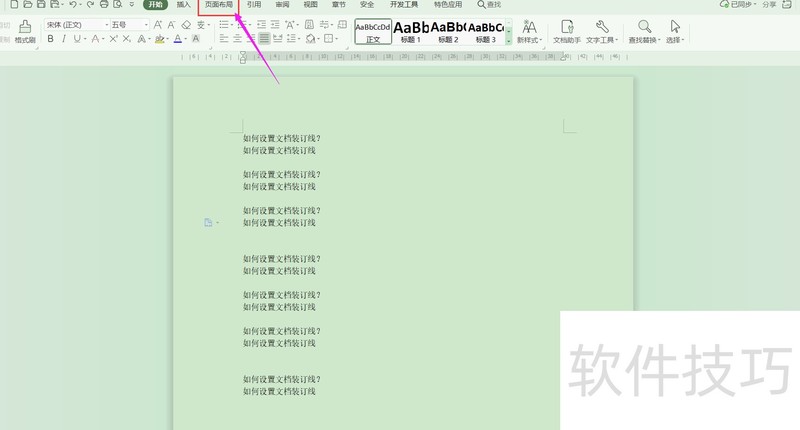
Task: Apply superscript formatting
Action: [113, 39]
